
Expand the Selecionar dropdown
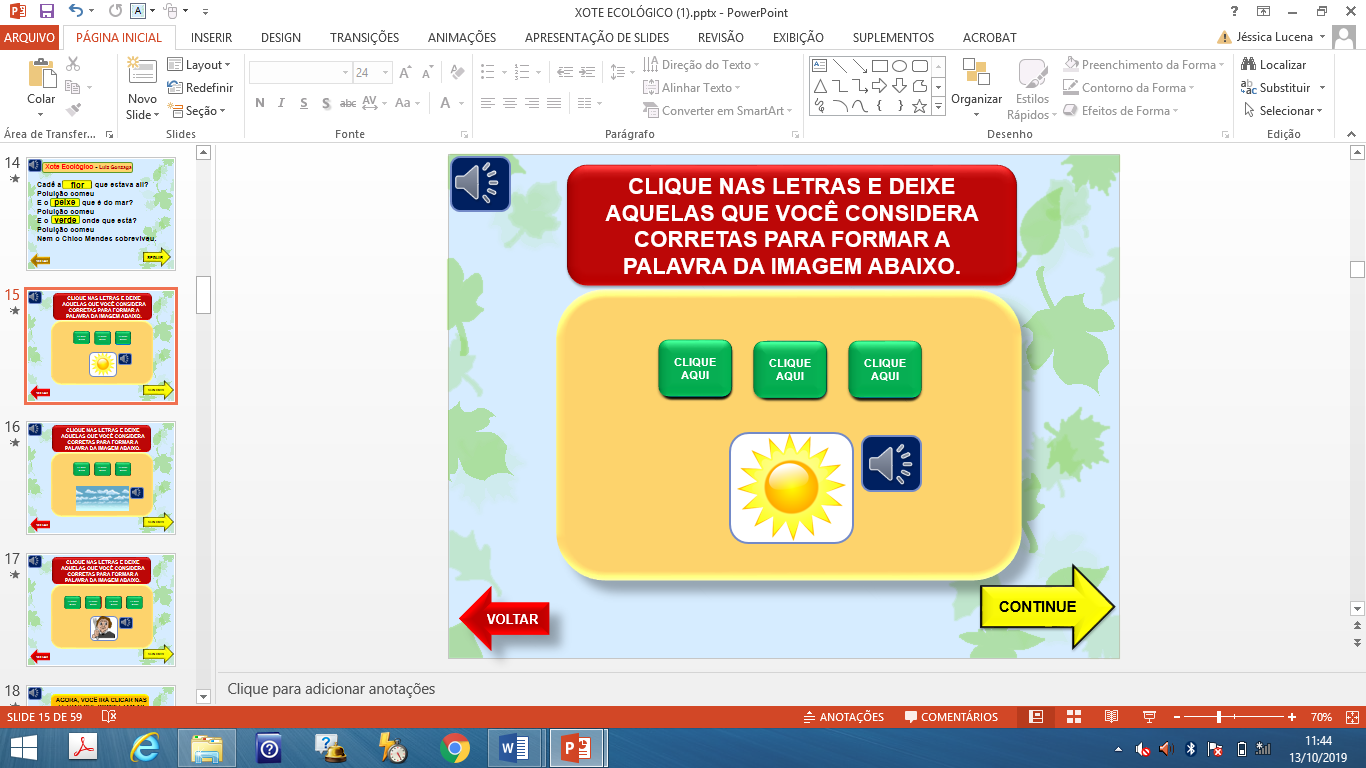coord(1284,110)
